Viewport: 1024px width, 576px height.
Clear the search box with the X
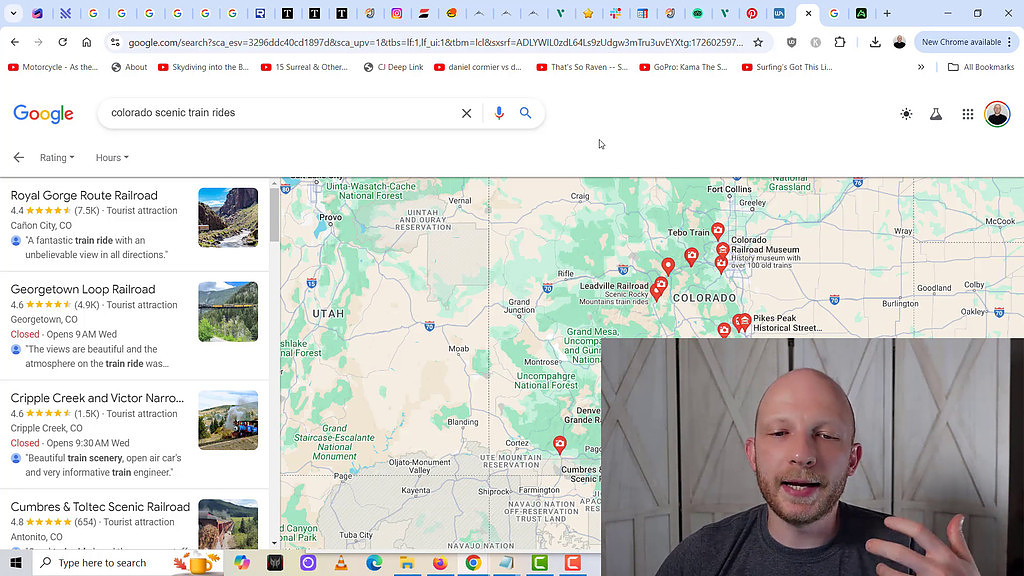[x=466, y=113]
